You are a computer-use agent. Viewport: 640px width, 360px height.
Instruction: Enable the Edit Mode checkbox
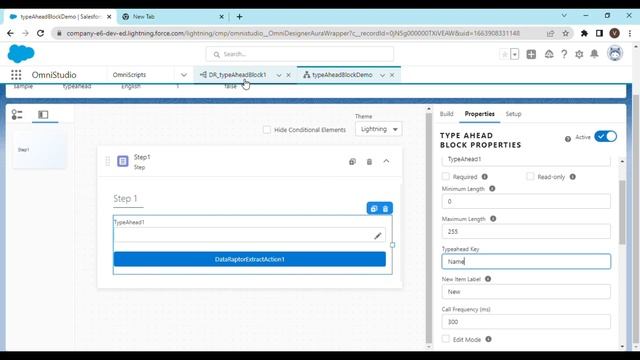coord(446,339)
